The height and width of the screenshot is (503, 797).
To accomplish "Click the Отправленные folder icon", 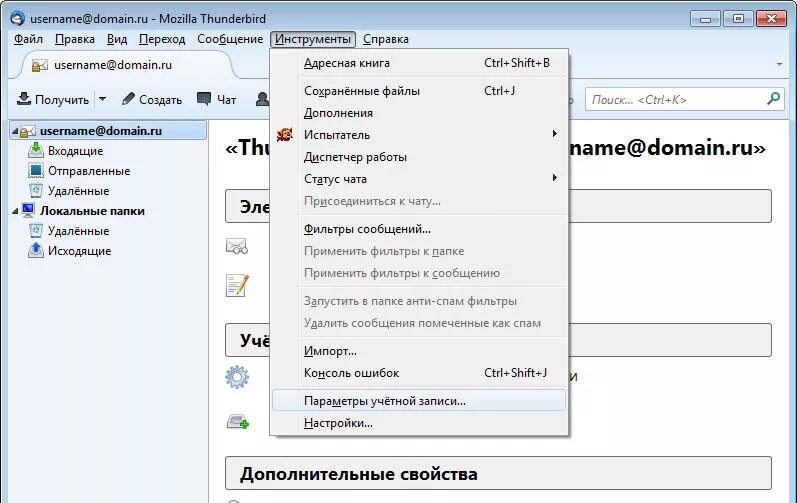I will (x=36, y=171).
